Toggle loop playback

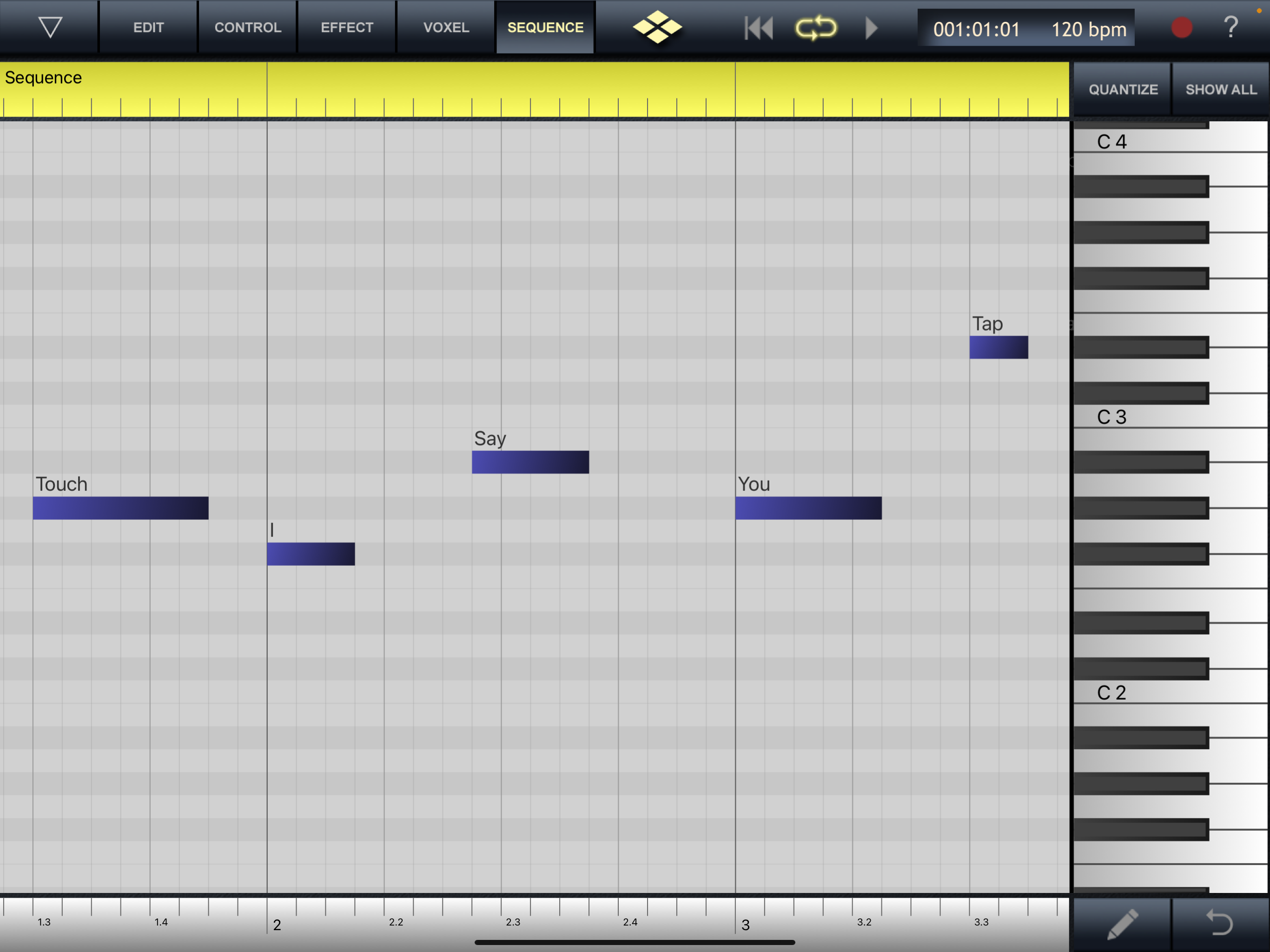[816, 27]
